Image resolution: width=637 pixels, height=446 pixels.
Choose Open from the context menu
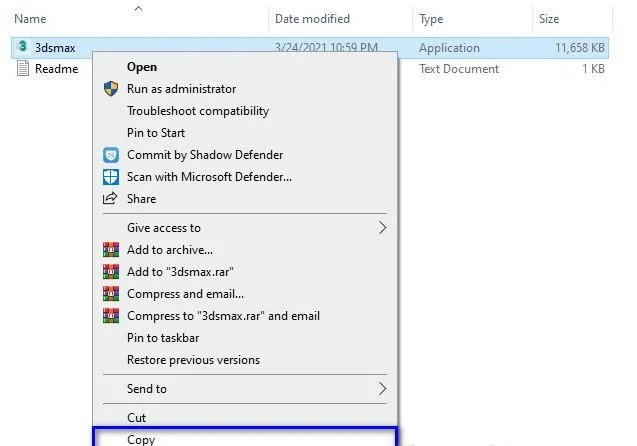[245, 67]
